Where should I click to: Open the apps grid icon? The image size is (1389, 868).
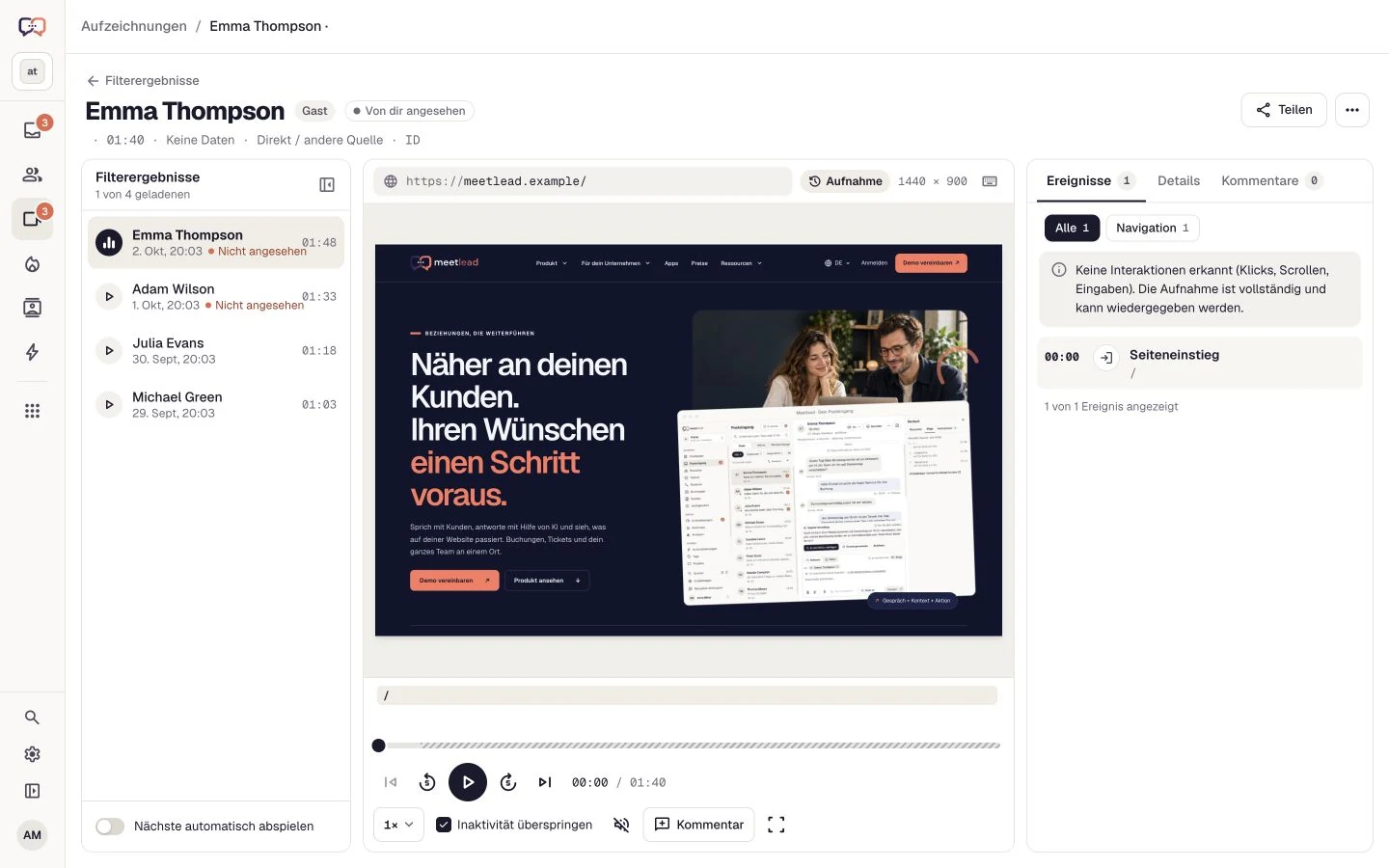click(32, 411)
